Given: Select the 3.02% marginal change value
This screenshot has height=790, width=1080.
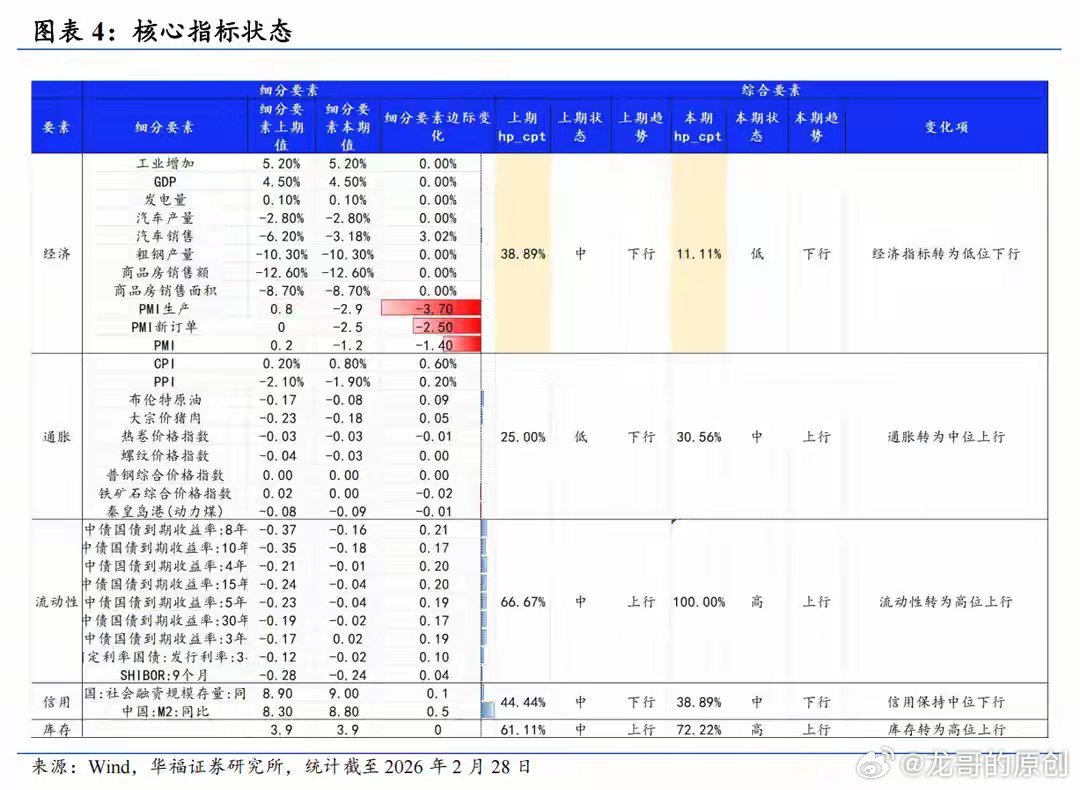Looking at the screenshot, I should 437,236.
